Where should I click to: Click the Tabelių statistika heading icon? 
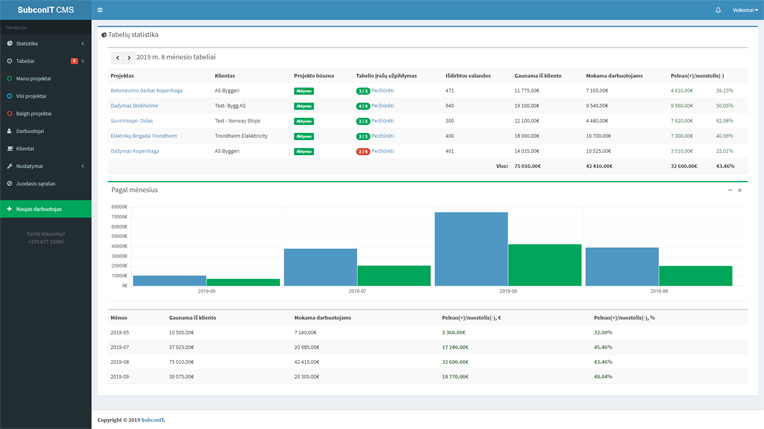(x=104, y=35)
